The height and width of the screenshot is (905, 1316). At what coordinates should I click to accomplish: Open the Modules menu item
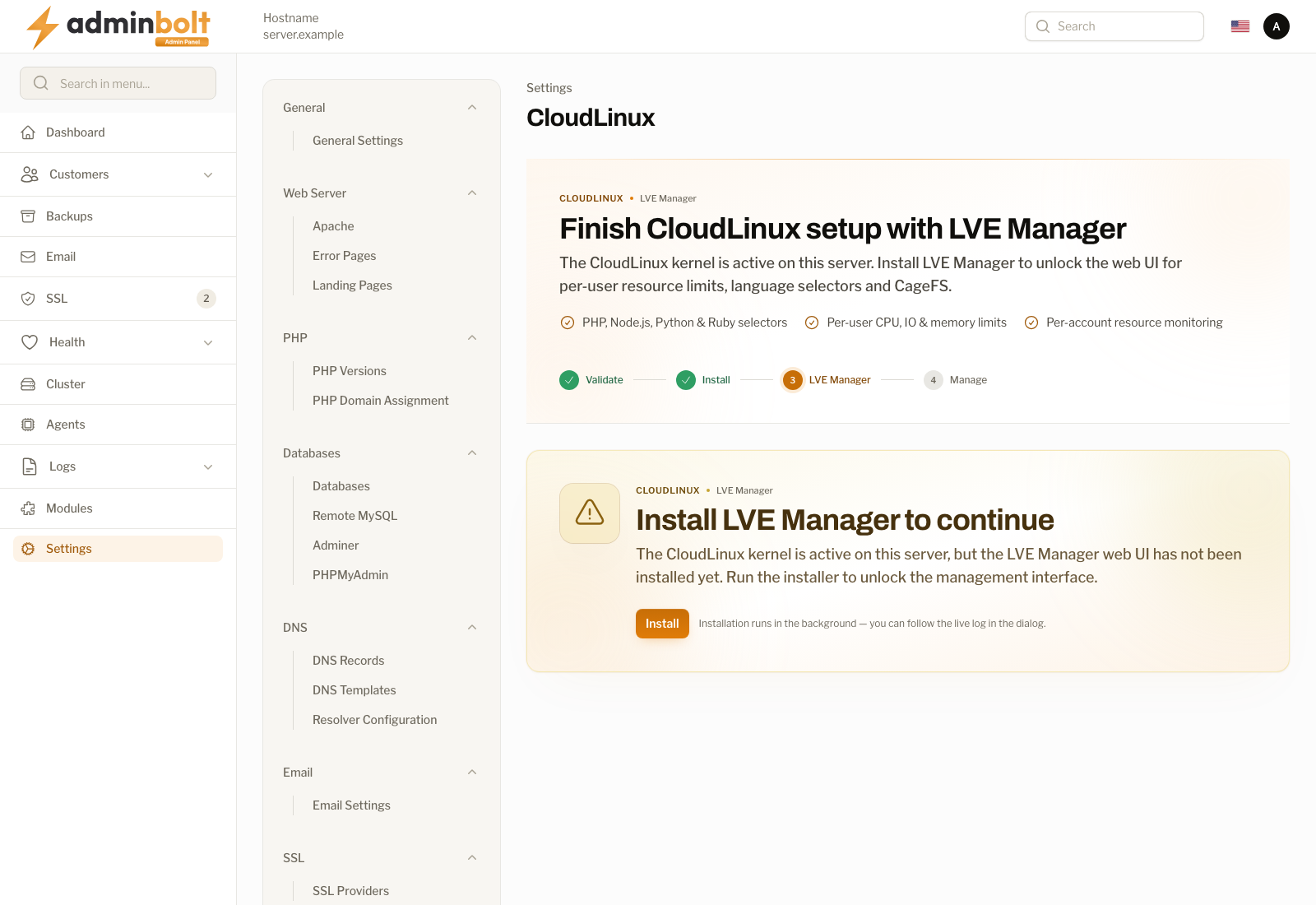(x=118, y=508)
